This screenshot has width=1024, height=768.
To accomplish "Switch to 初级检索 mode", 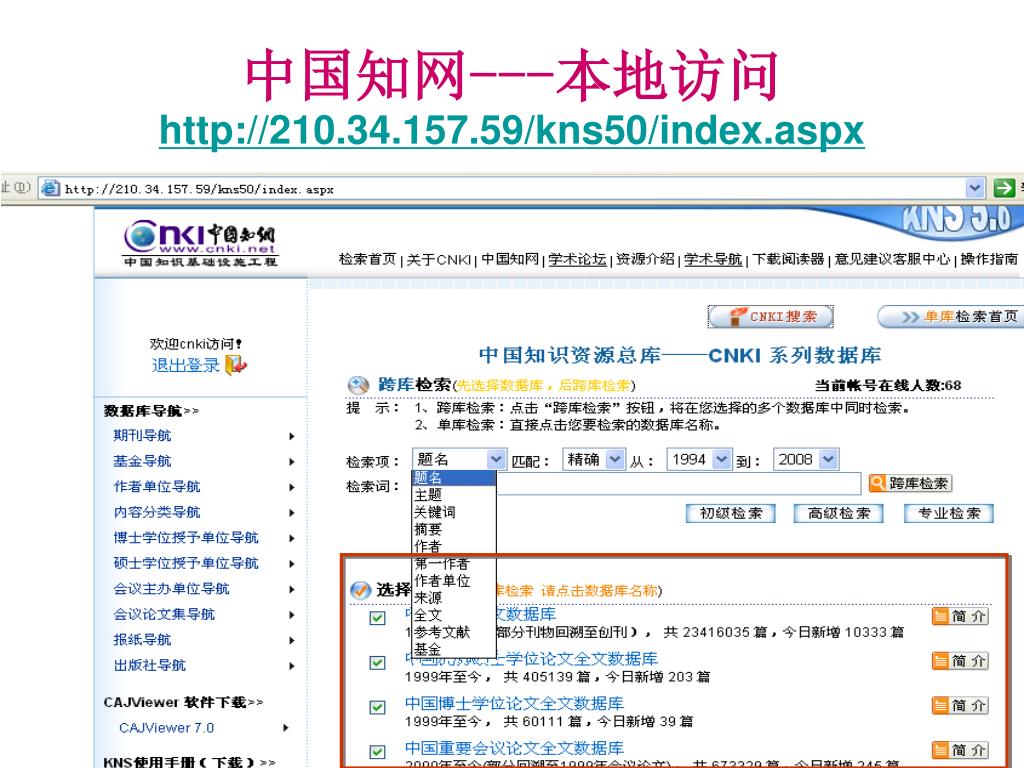I will (730, 513).
